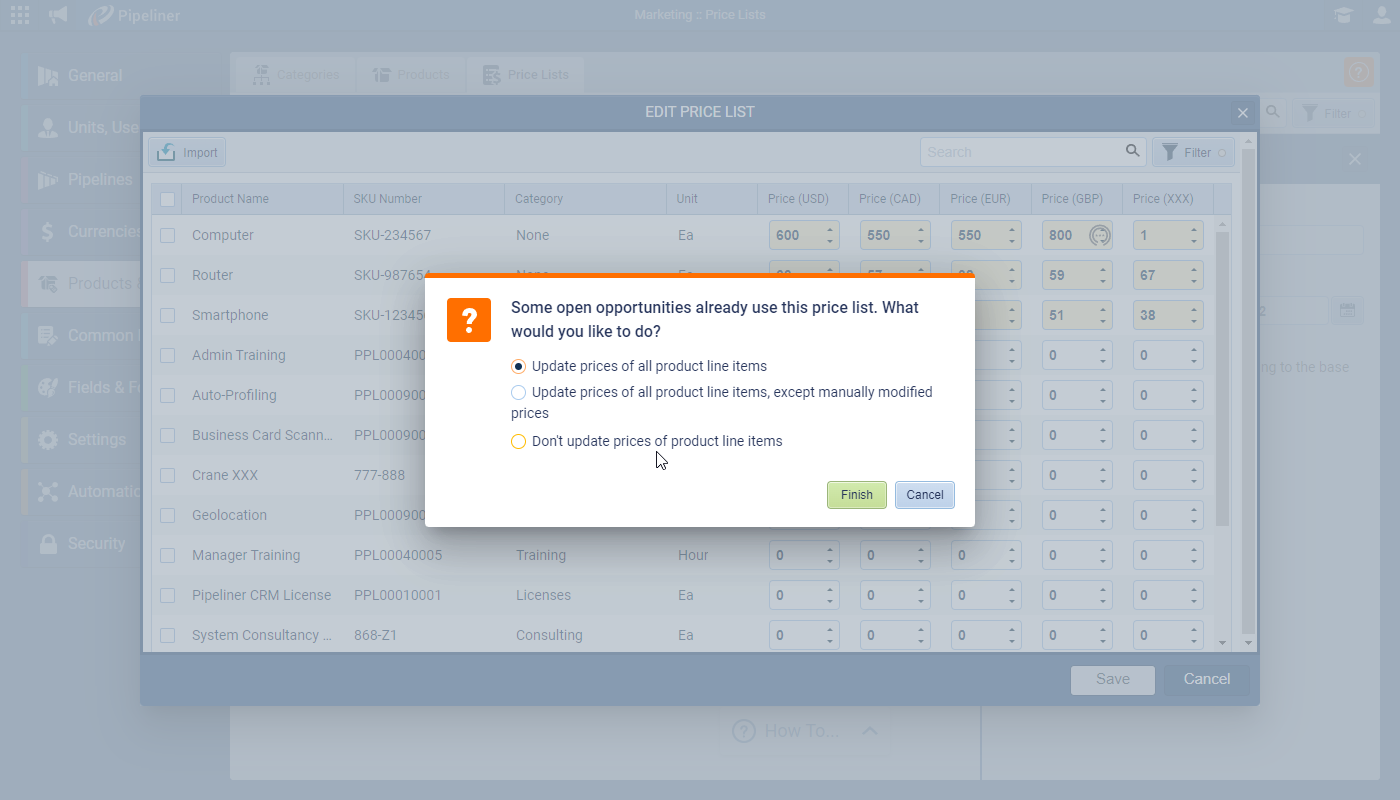This screenshot has width=1400, height=800.
Task: Open the graduation cap learning icon
Action: coord(1342,15)
